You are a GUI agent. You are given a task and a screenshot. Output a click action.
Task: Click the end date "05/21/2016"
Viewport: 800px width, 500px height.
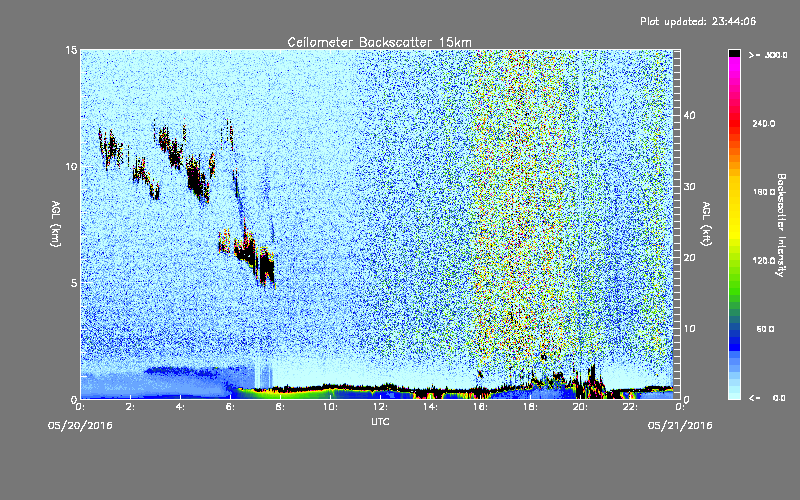point(680,426)
